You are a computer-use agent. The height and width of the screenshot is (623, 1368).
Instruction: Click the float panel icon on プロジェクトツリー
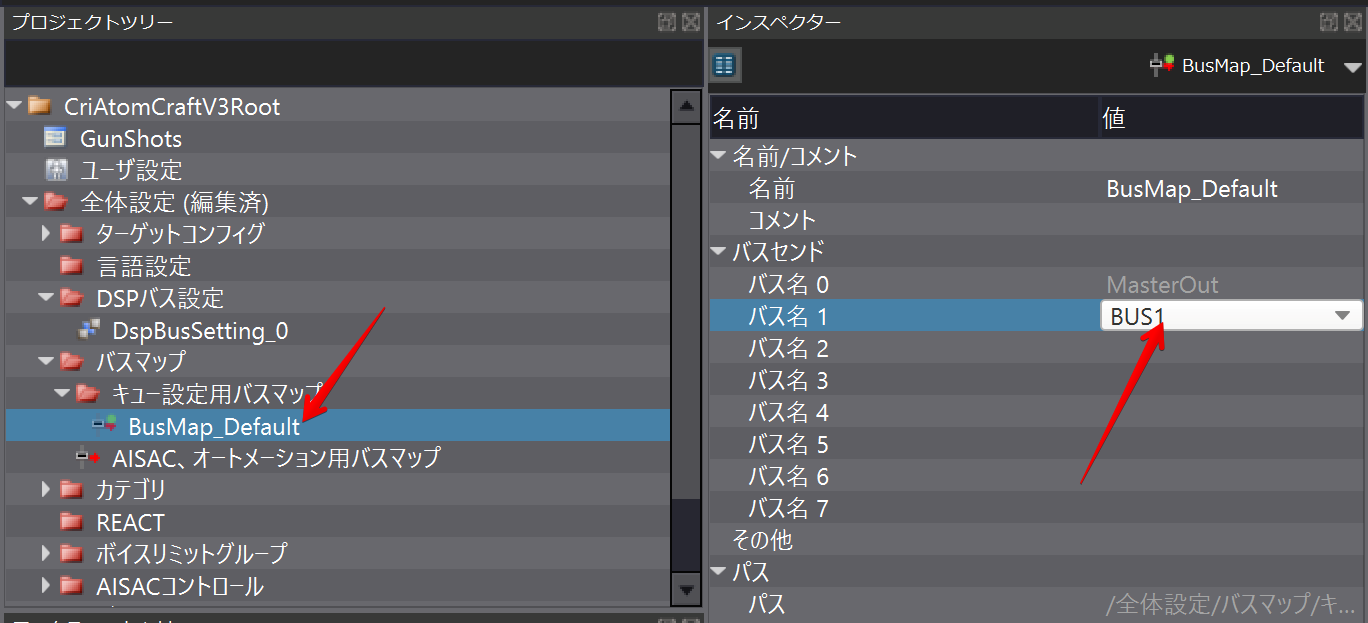click(667, 21)
